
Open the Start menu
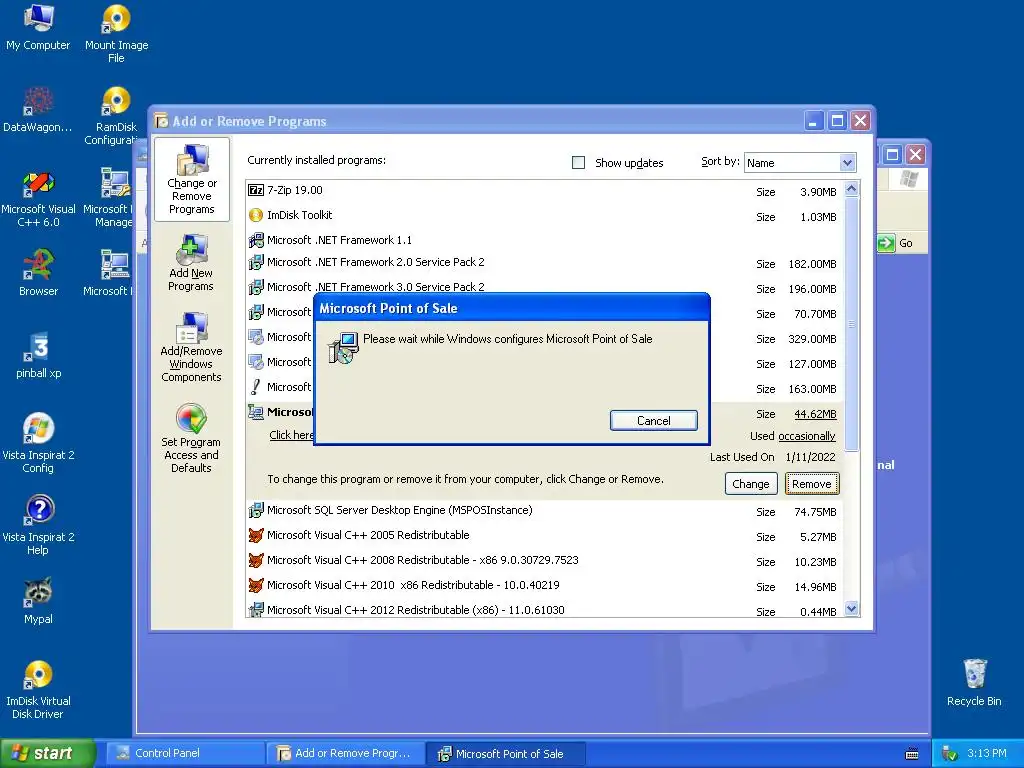click(47, 753)
